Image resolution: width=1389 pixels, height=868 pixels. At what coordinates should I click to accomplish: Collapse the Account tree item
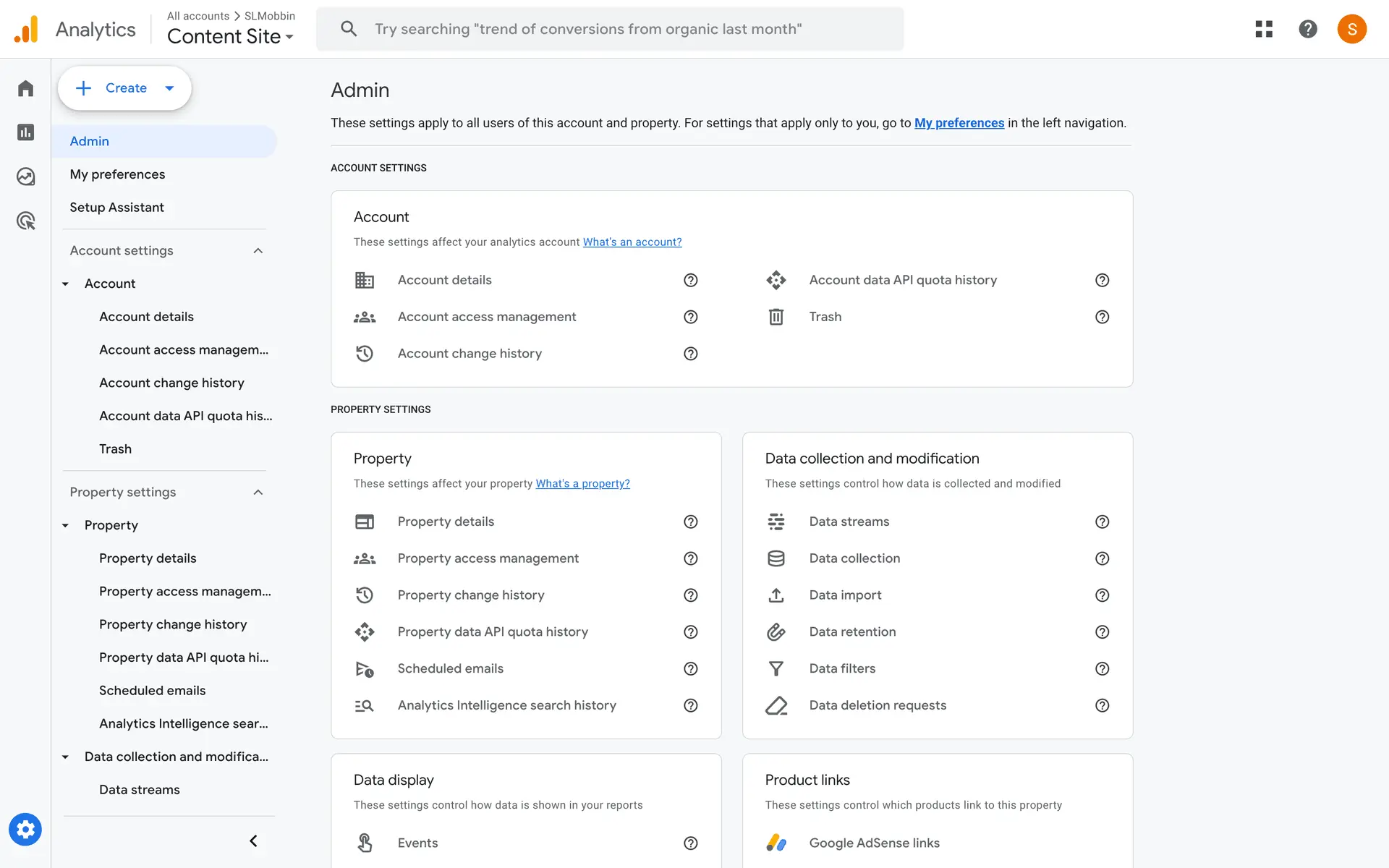tap(65, 284)
